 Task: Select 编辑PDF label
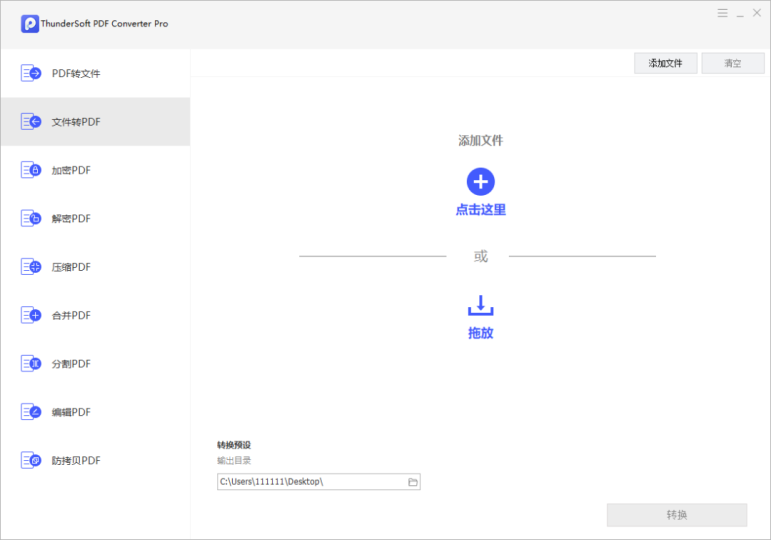[71, 412]
